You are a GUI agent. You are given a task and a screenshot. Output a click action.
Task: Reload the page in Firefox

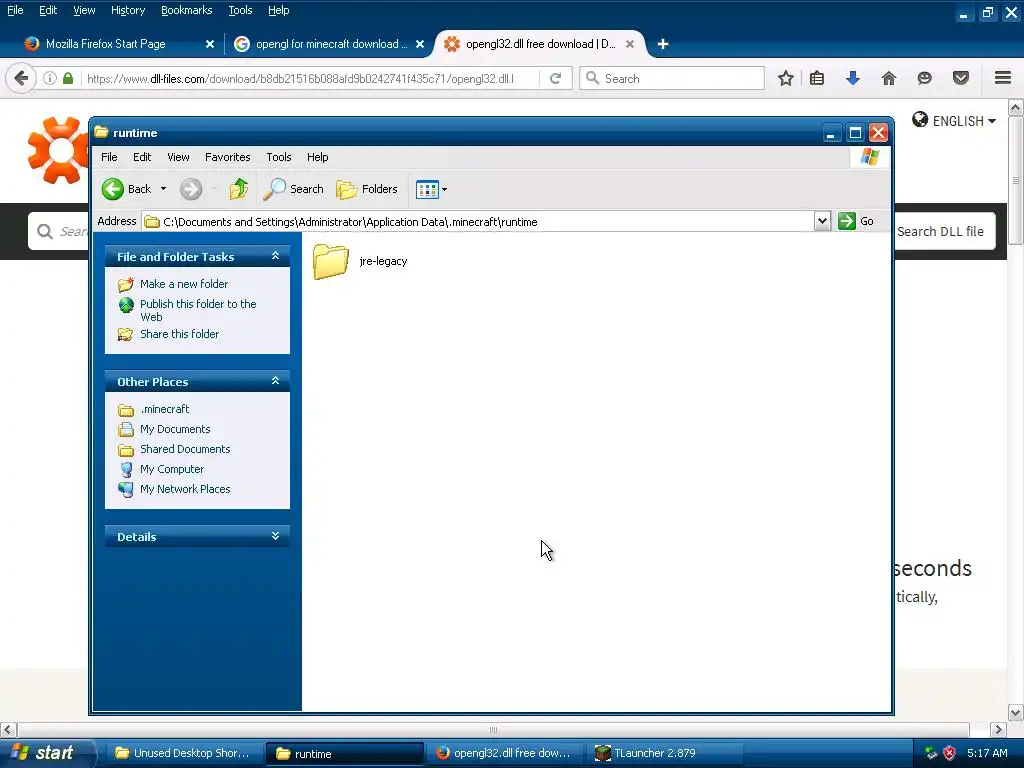pos(556,79)
